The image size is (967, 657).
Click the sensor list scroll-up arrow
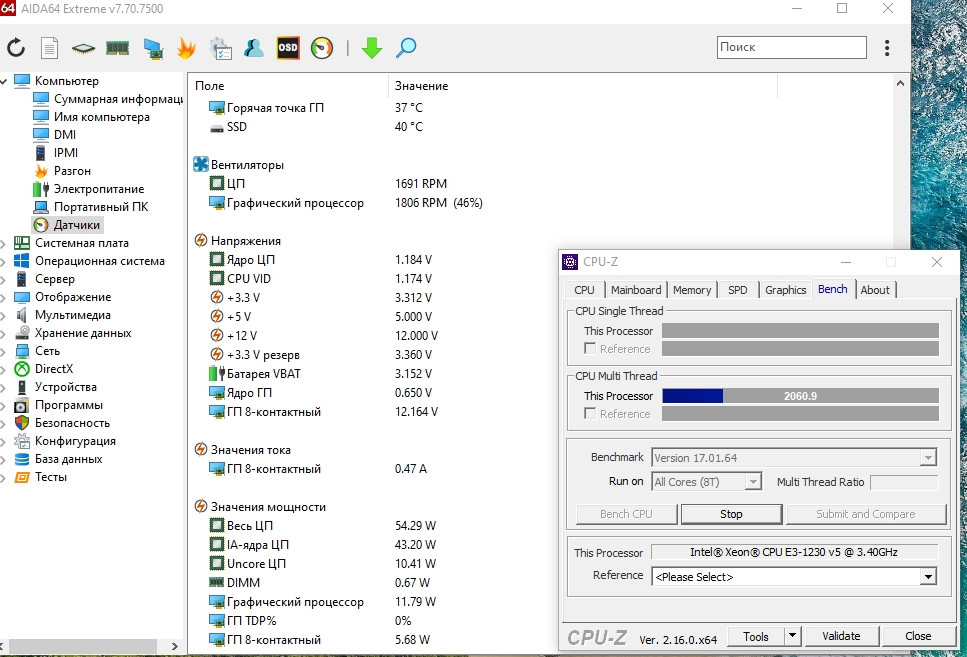900,83
